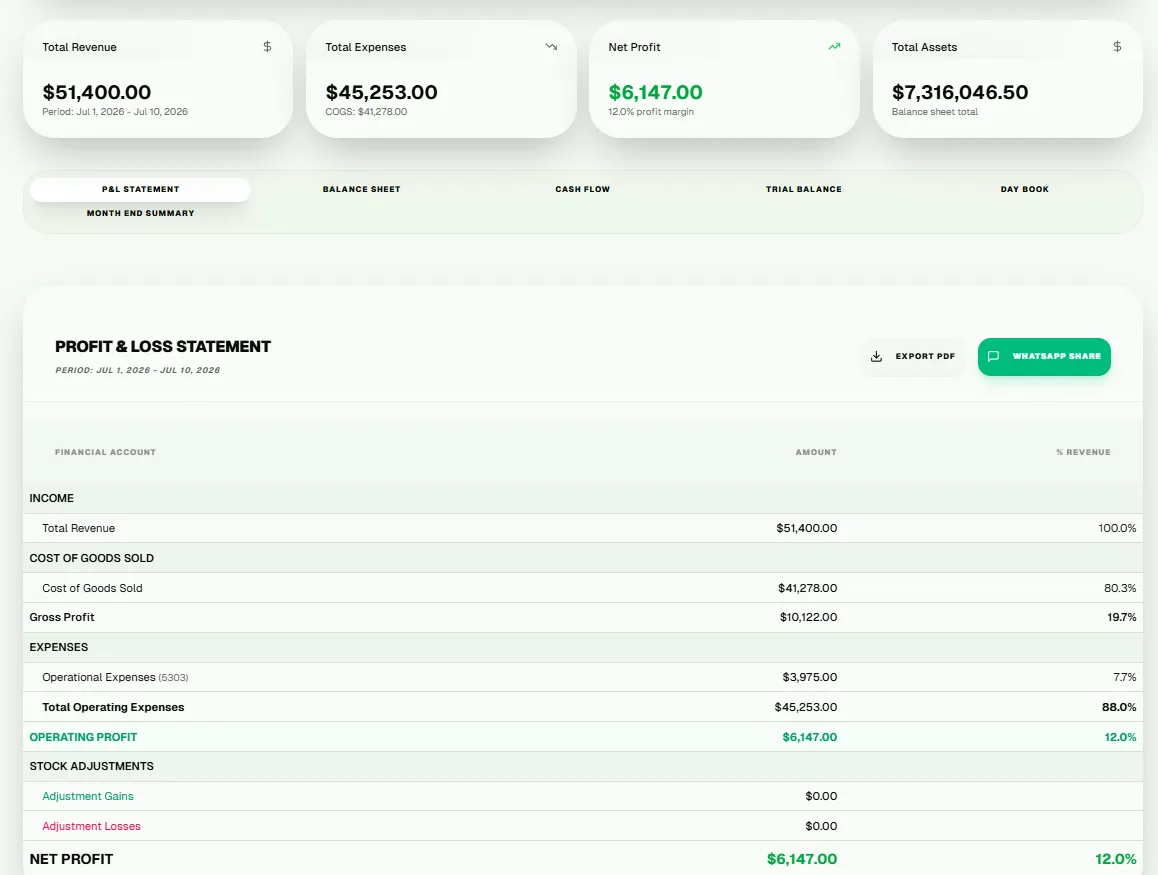
Task: Select Total Operating Expenses row label
Action: point(113,707)
